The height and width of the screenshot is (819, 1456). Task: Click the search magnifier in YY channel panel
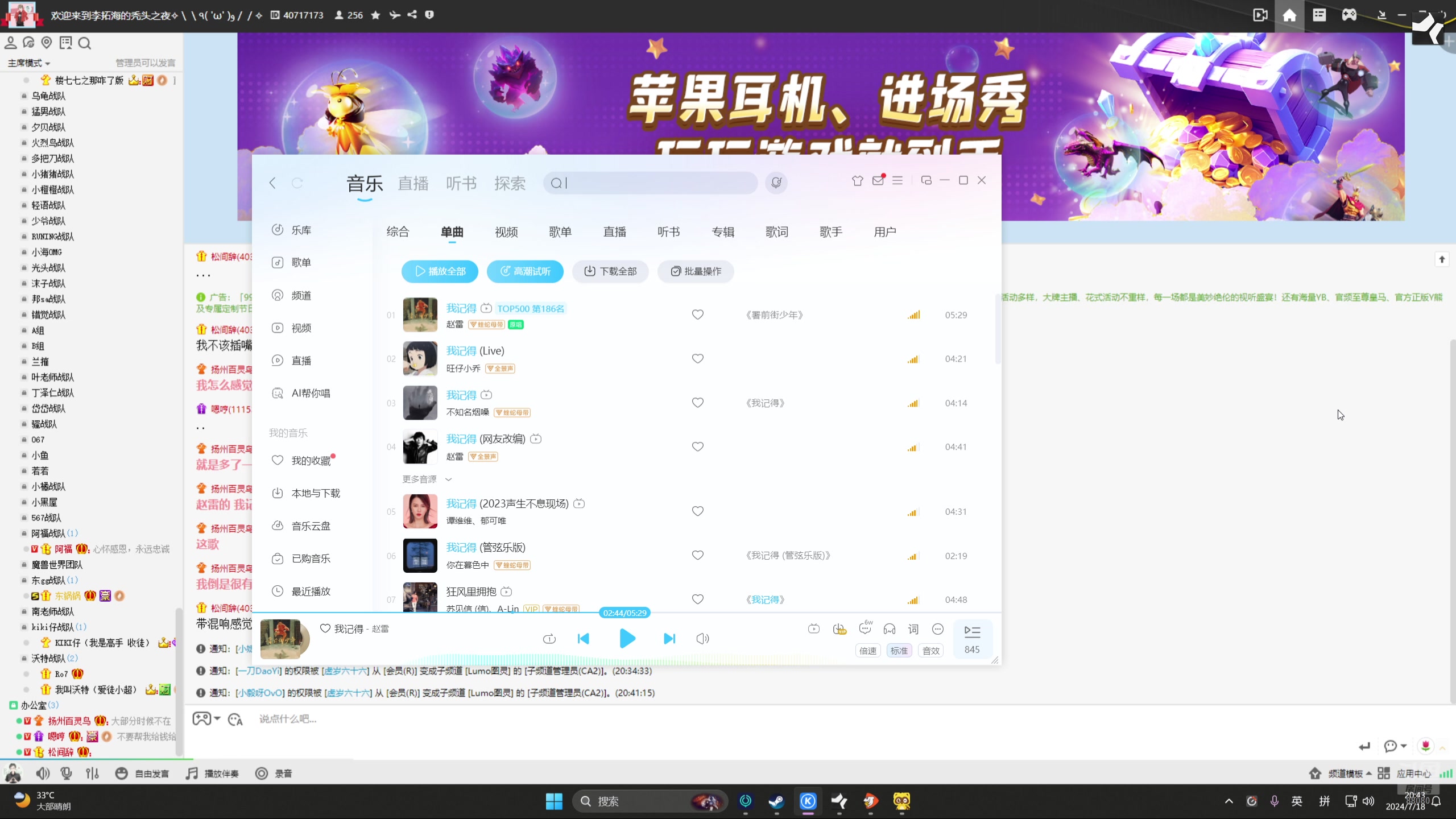[x=85, y=43]
